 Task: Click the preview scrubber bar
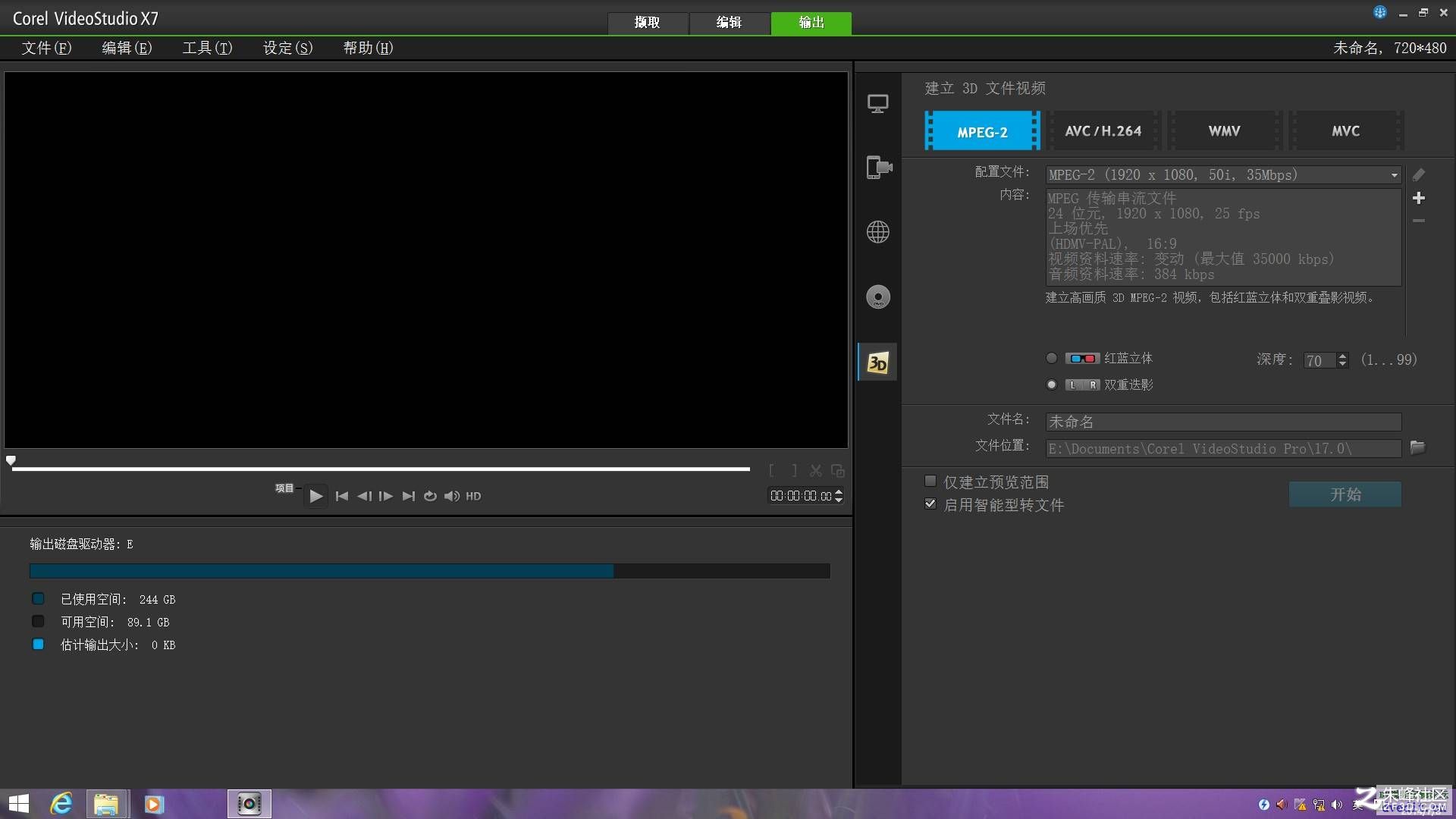click(x=381, y=469)
